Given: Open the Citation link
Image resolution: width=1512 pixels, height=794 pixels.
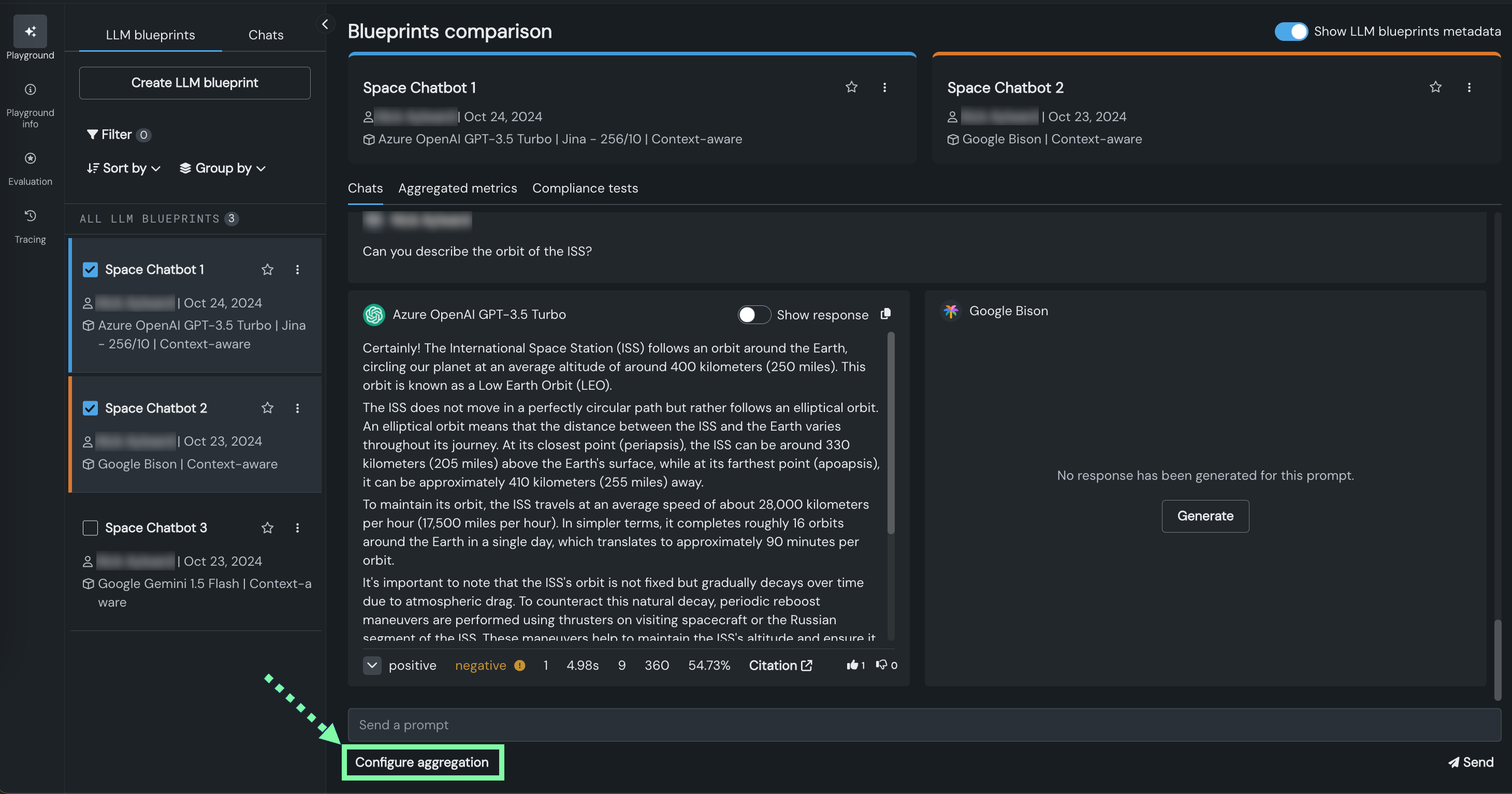Looking at the screenshot, I should [780, 666].
